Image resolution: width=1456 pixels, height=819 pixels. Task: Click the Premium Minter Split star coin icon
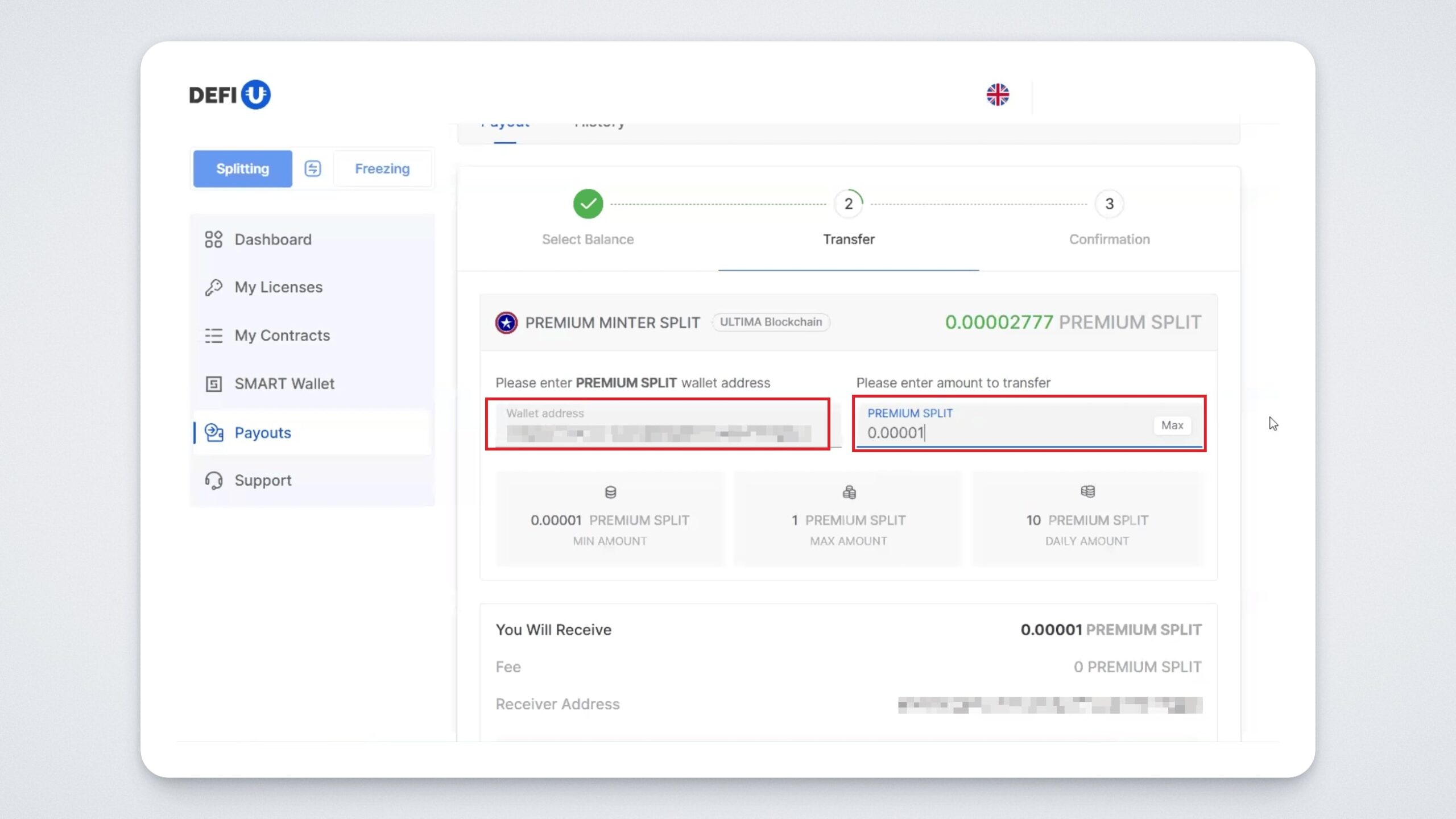[x=506, y=322]
